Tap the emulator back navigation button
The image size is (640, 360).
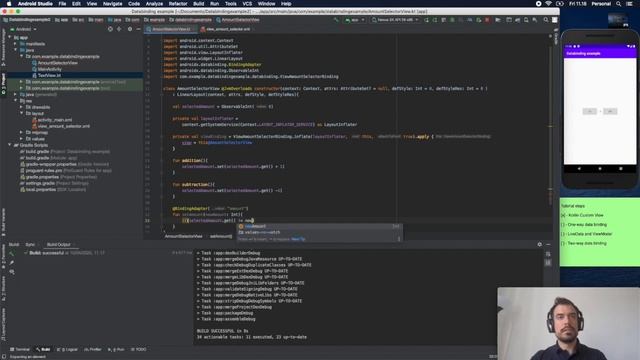coord(579,169)
